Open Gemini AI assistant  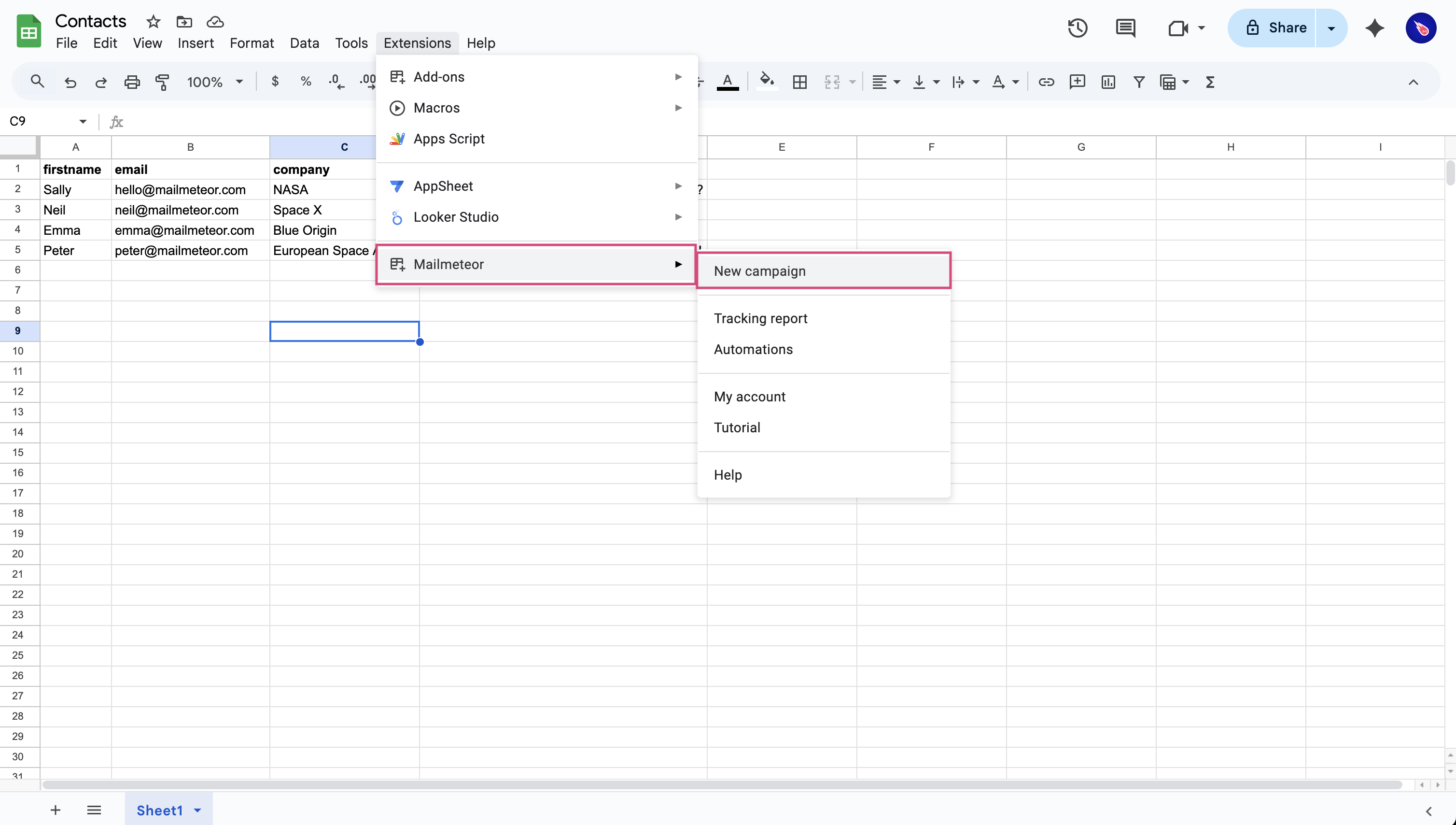pos(1375,28)
